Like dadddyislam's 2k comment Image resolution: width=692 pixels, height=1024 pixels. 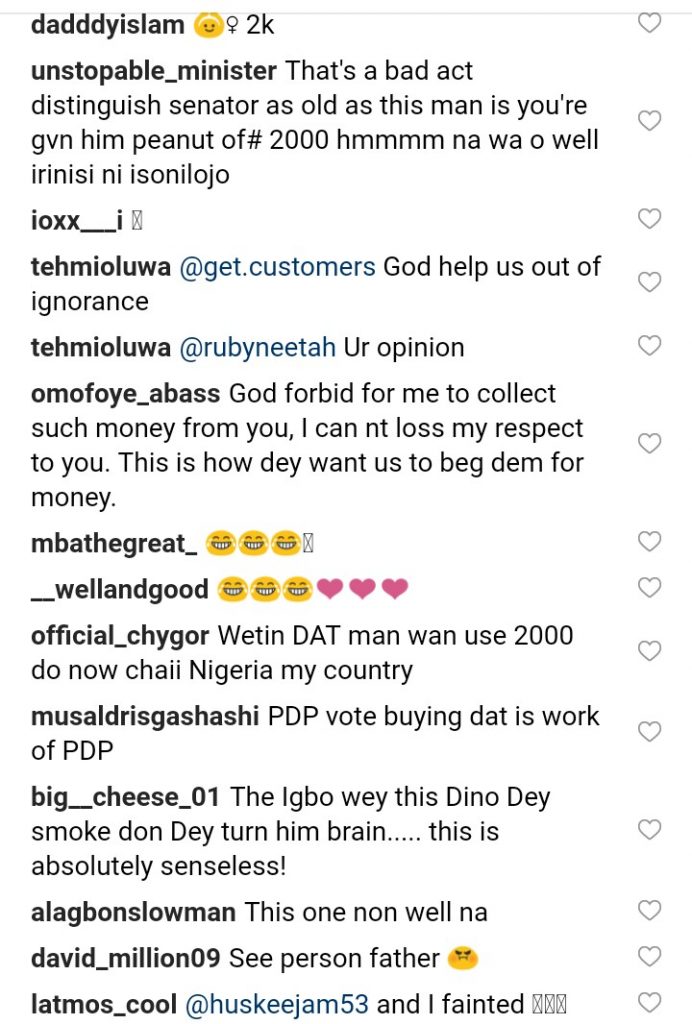(650, 22)
